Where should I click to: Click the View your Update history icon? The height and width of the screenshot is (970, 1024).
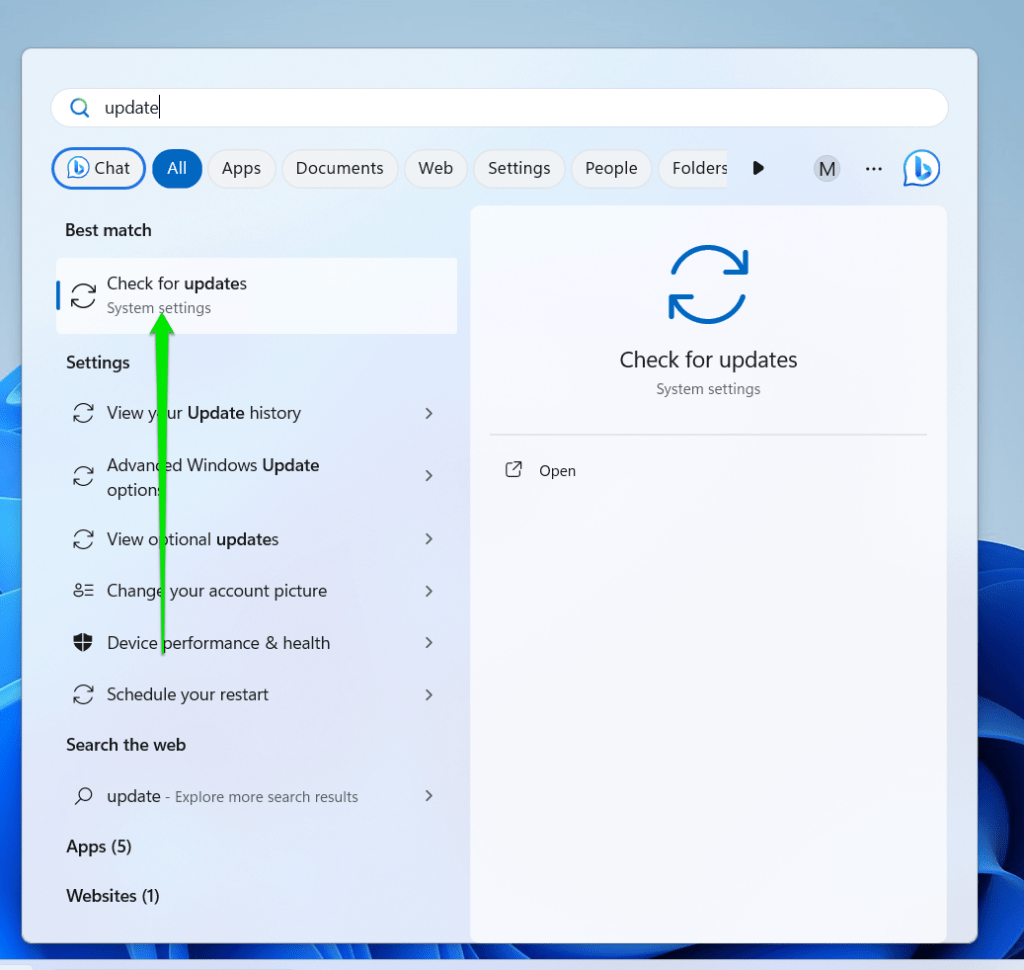(x=83, y=412)
